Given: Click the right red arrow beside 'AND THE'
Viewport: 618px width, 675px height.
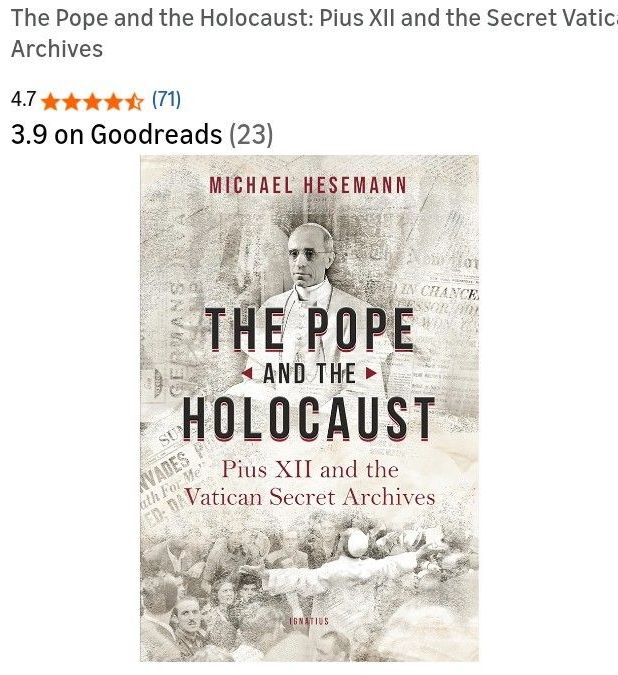Looking at the screenshot, I should (371, 373).
